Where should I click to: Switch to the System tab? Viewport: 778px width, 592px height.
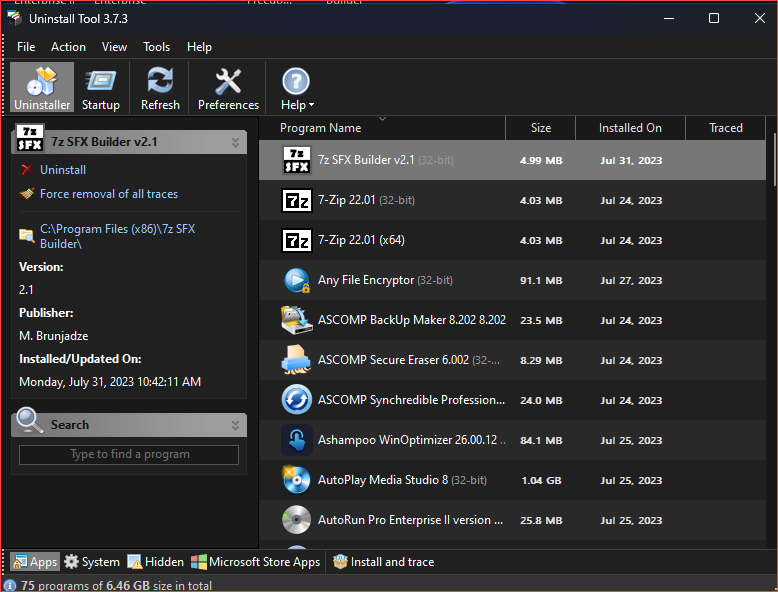tap(92, 562)
